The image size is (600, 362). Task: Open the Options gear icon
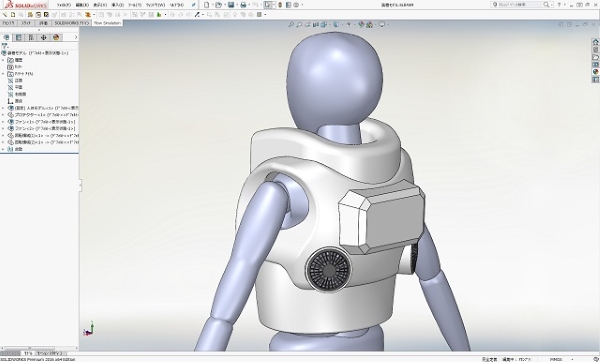pyautogui.click(x=296, y=5)
